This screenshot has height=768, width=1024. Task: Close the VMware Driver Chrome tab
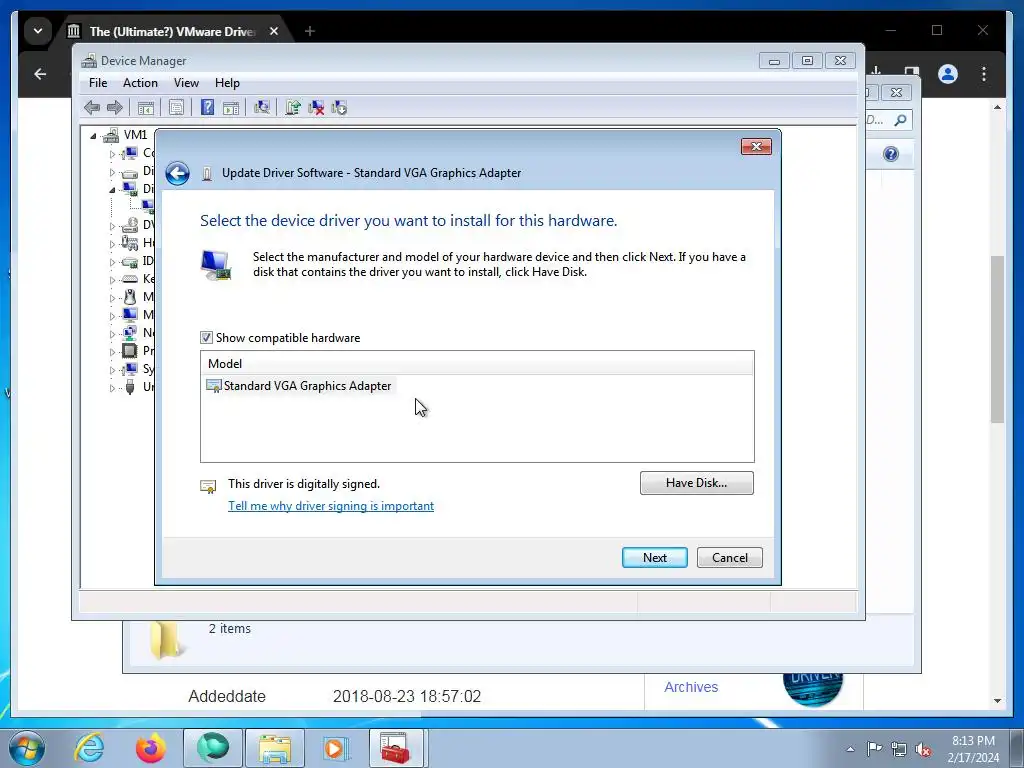tap(274, 31)
